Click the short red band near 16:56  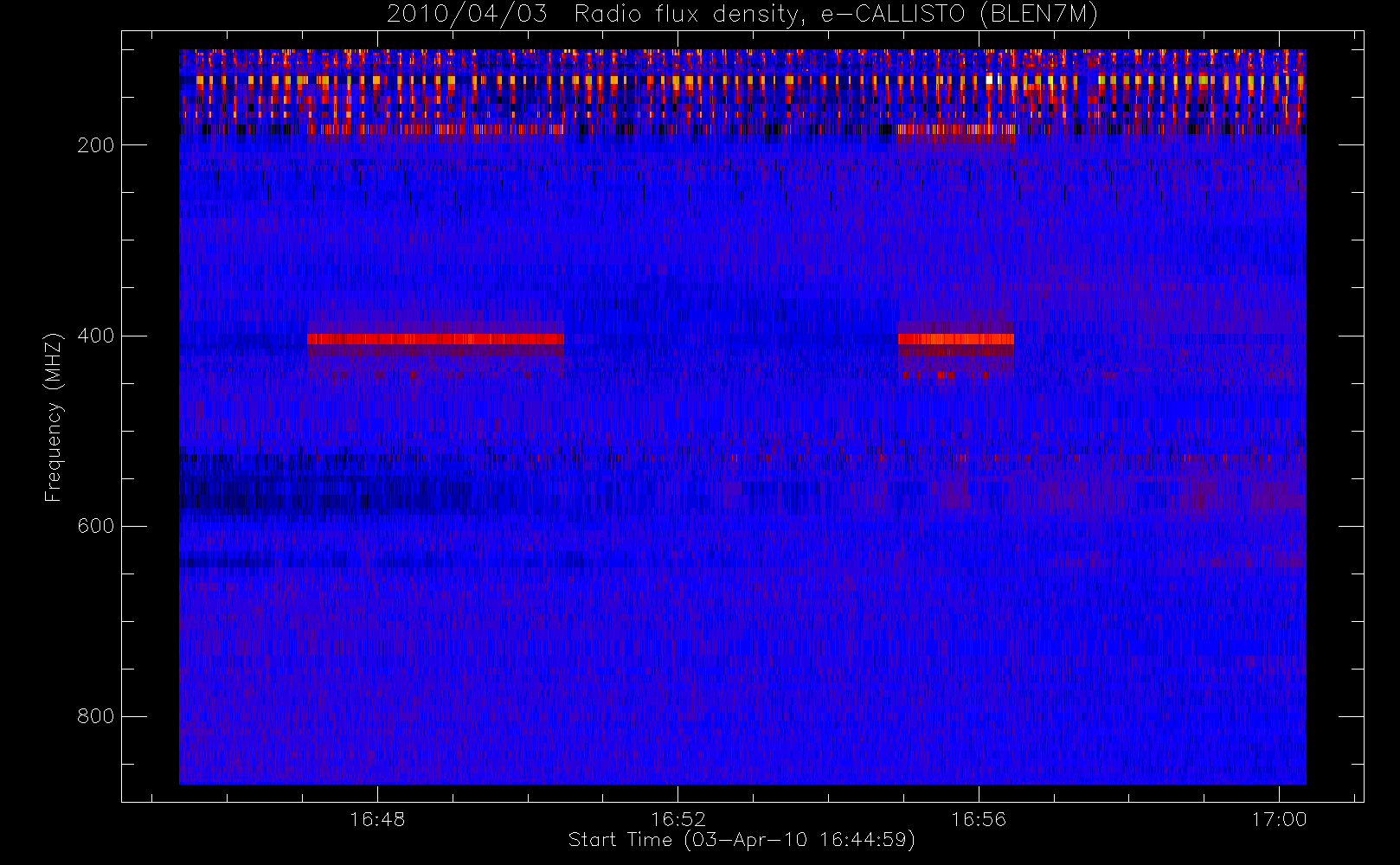(955, 339)
